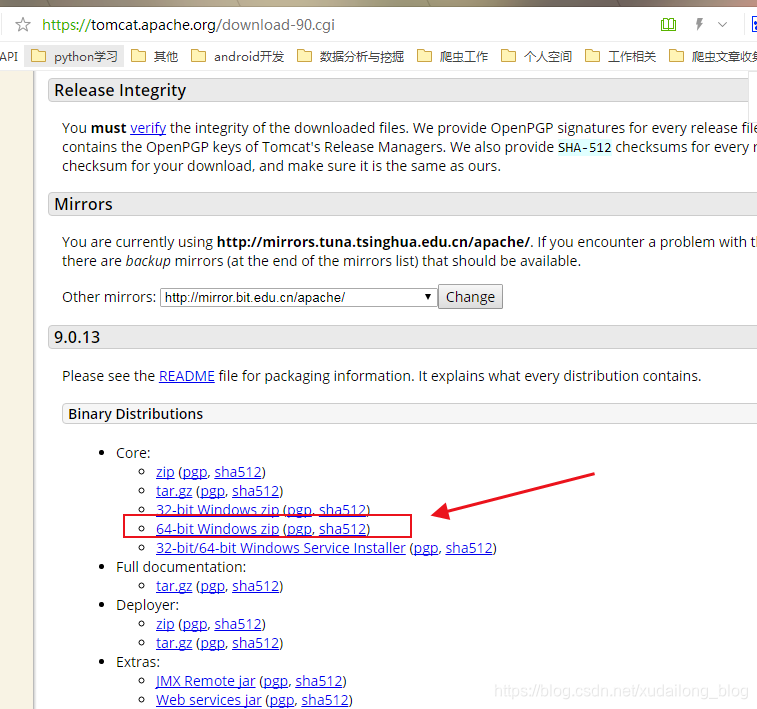Click the bookmark star icon in address bar

(23, 24)
